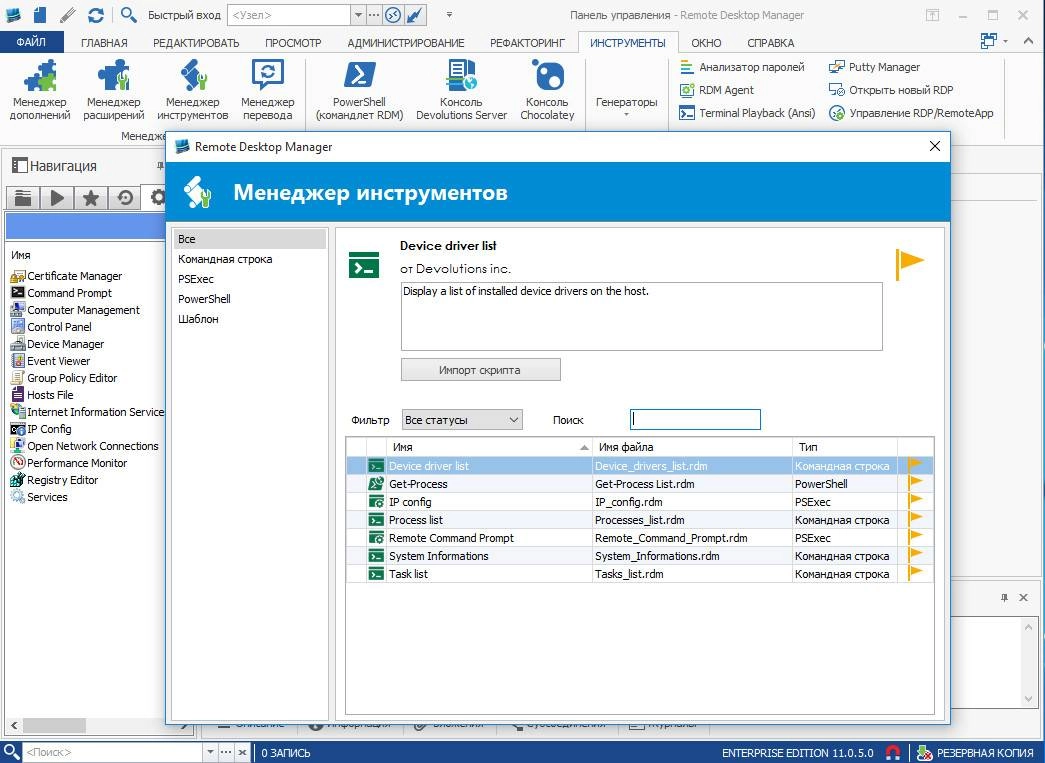Click the navigation horizontal scrollbar thumb
This screenshot has width=1045, height=763.
[55, 725]
